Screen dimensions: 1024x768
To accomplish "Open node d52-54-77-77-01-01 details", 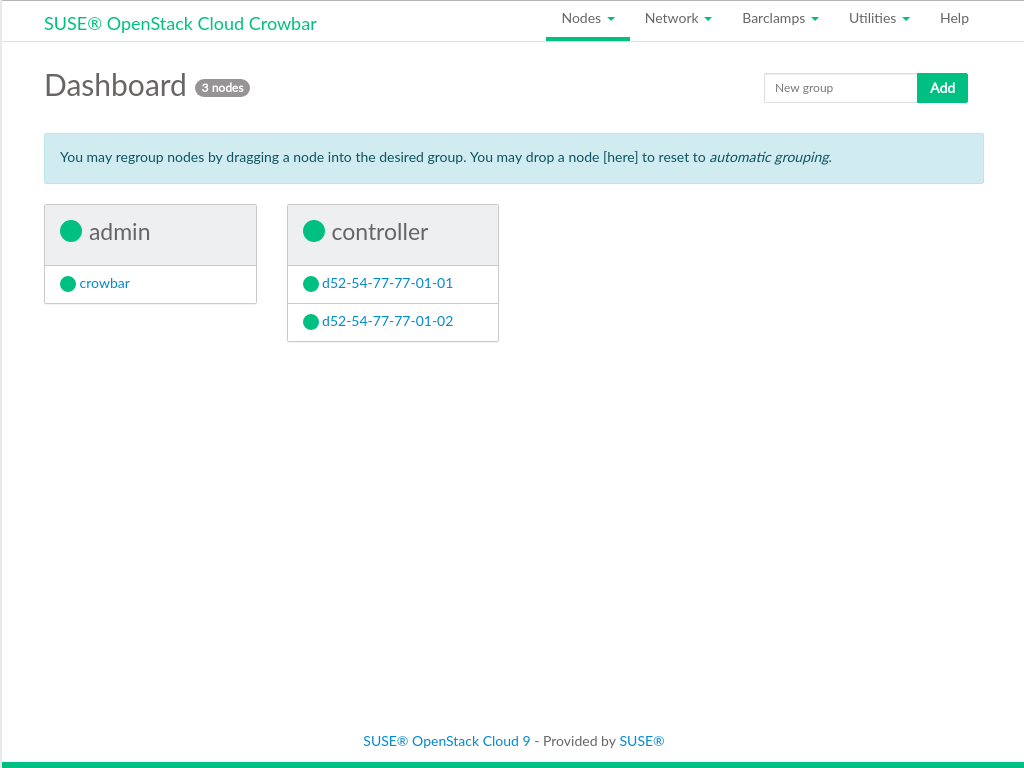I will click(387, 284).
